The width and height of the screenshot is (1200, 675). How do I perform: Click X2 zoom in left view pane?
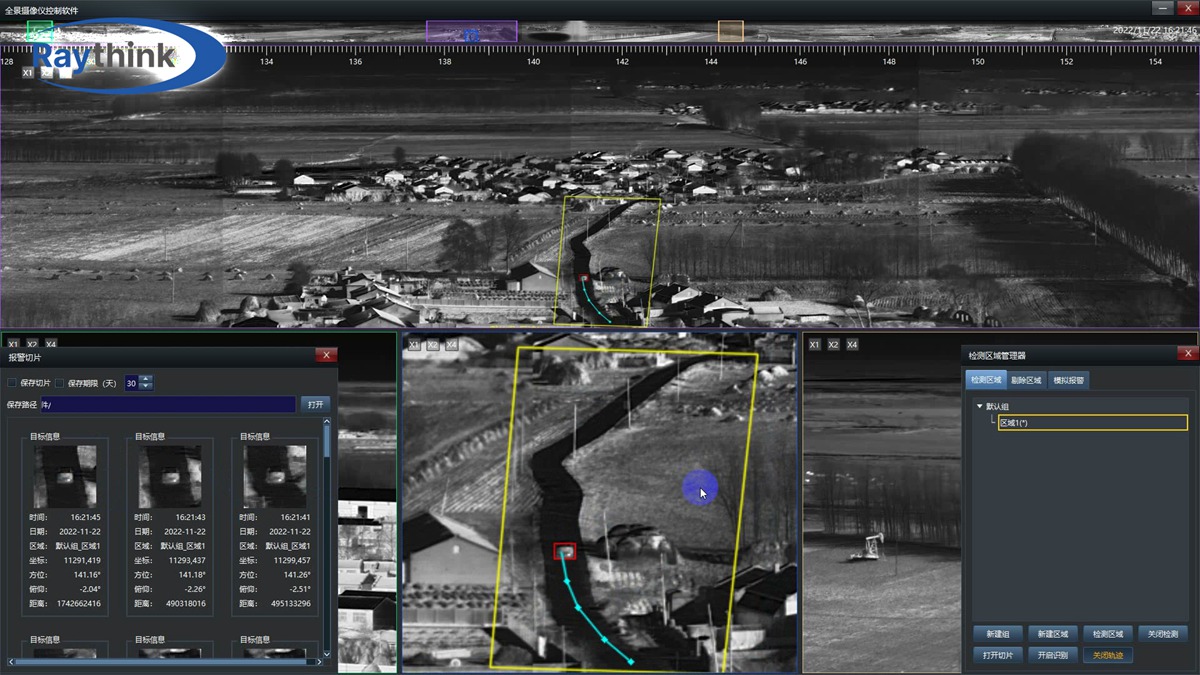point(32,344)
